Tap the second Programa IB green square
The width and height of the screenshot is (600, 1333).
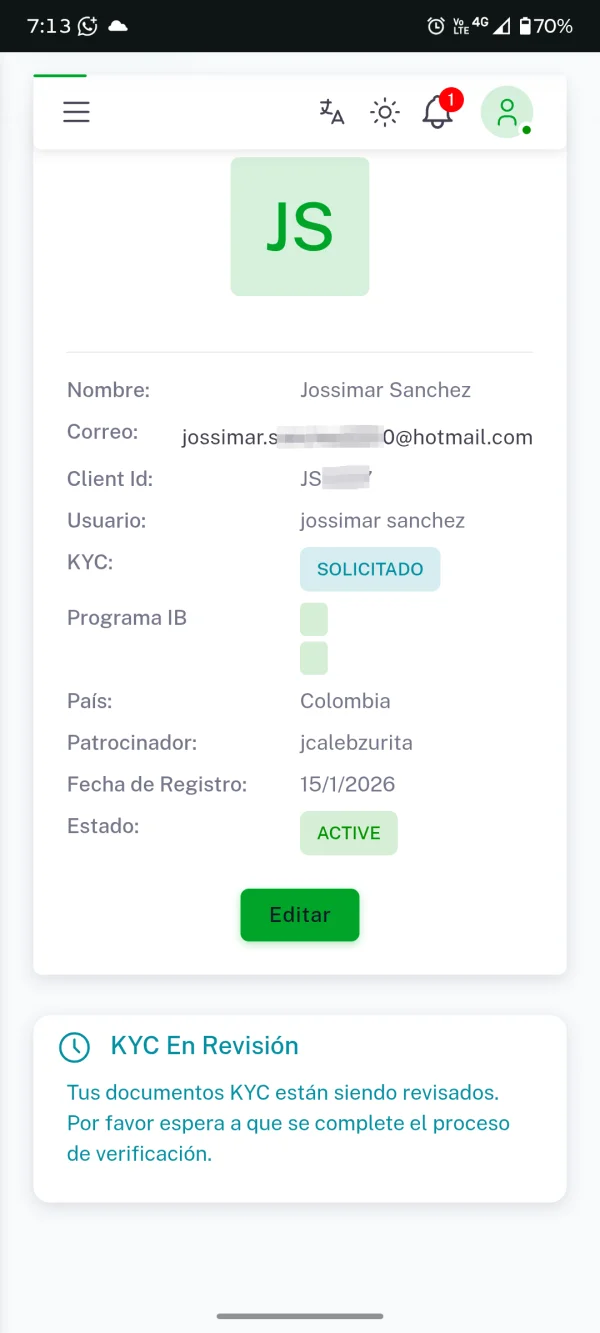click(314, 658)
